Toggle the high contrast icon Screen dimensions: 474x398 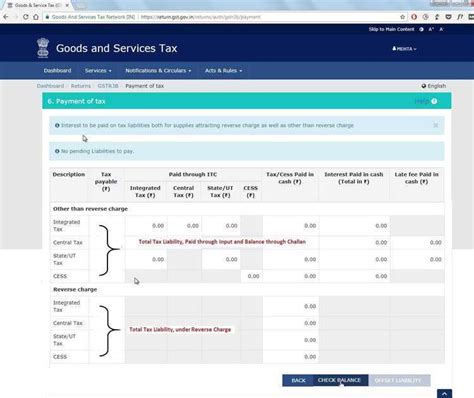tap(421, 29)
